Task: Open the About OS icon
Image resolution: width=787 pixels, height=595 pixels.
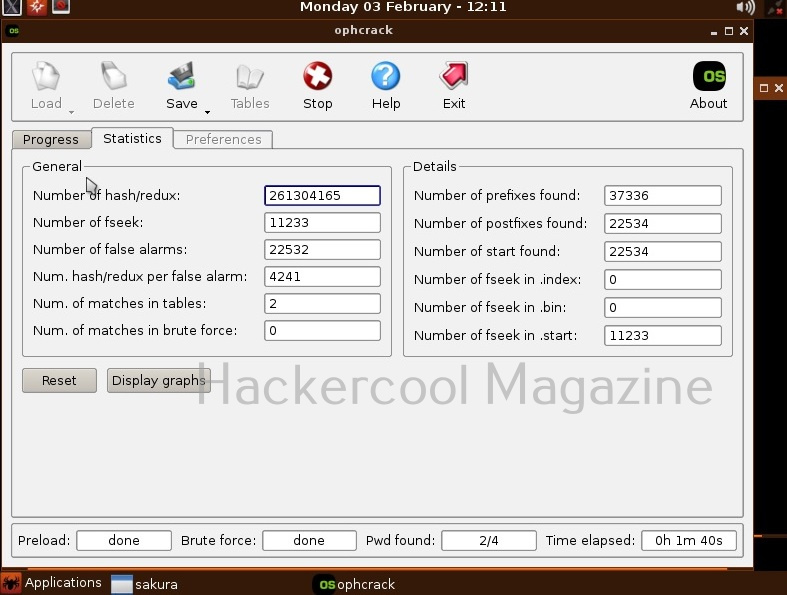Action: coord(709,76)
